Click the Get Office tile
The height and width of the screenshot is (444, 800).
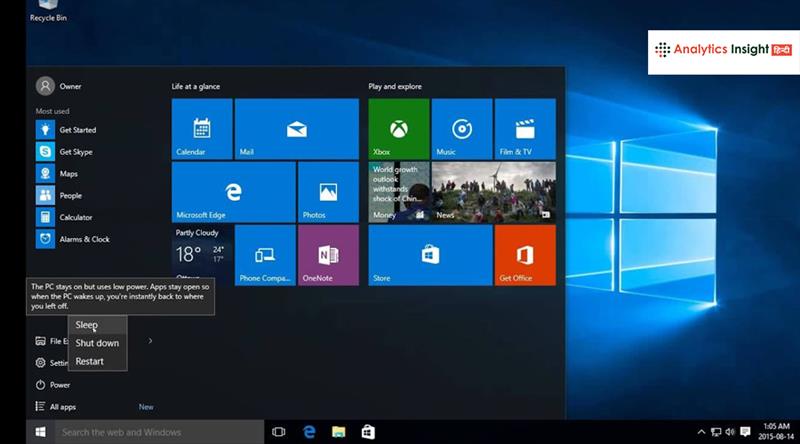pyautogui.click(x=525, y=255)
